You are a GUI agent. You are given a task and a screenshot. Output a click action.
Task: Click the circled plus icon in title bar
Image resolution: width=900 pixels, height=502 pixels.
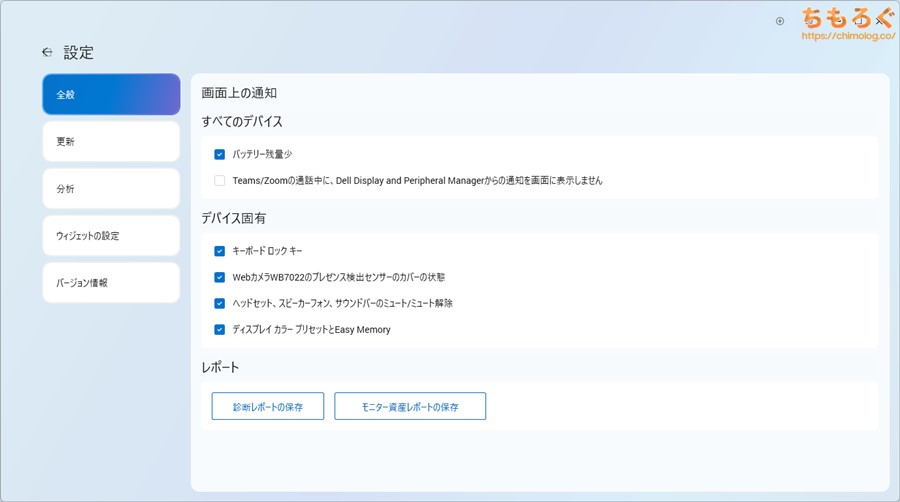click(780, 21)
